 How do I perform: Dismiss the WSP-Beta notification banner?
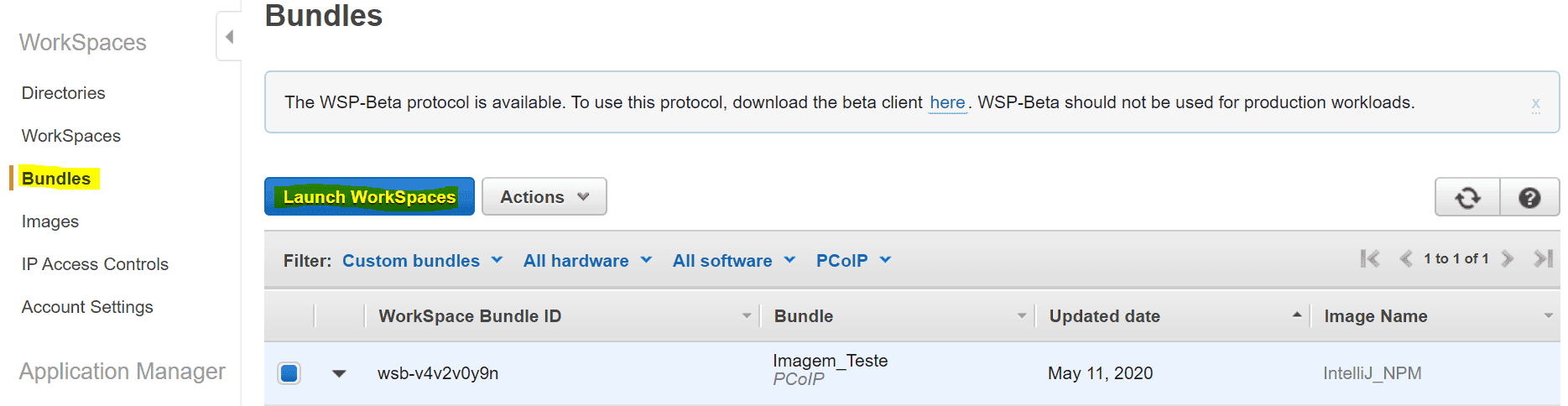pyautogui.click(x=1535, y=103)
